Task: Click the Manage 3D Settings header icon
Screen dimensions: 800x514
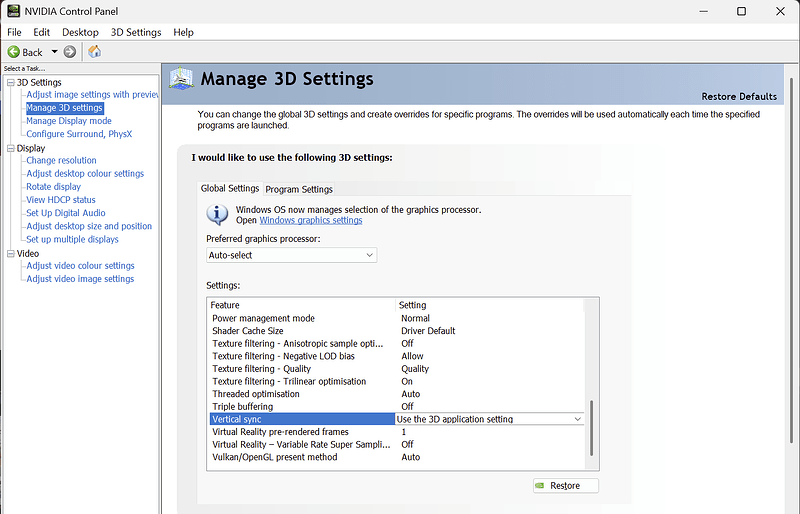Action: [x=181, y=79]
